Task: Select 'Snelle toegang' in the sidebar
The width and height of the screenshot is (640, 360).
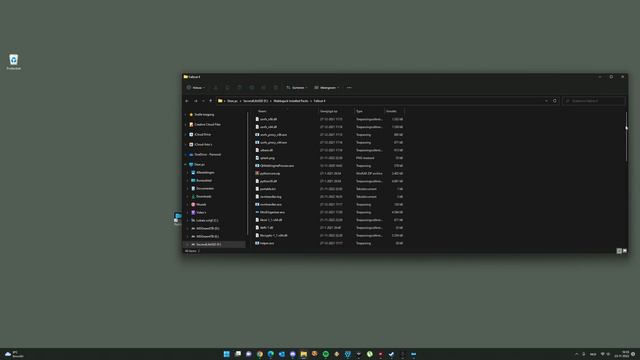Action: pos(204,115)
